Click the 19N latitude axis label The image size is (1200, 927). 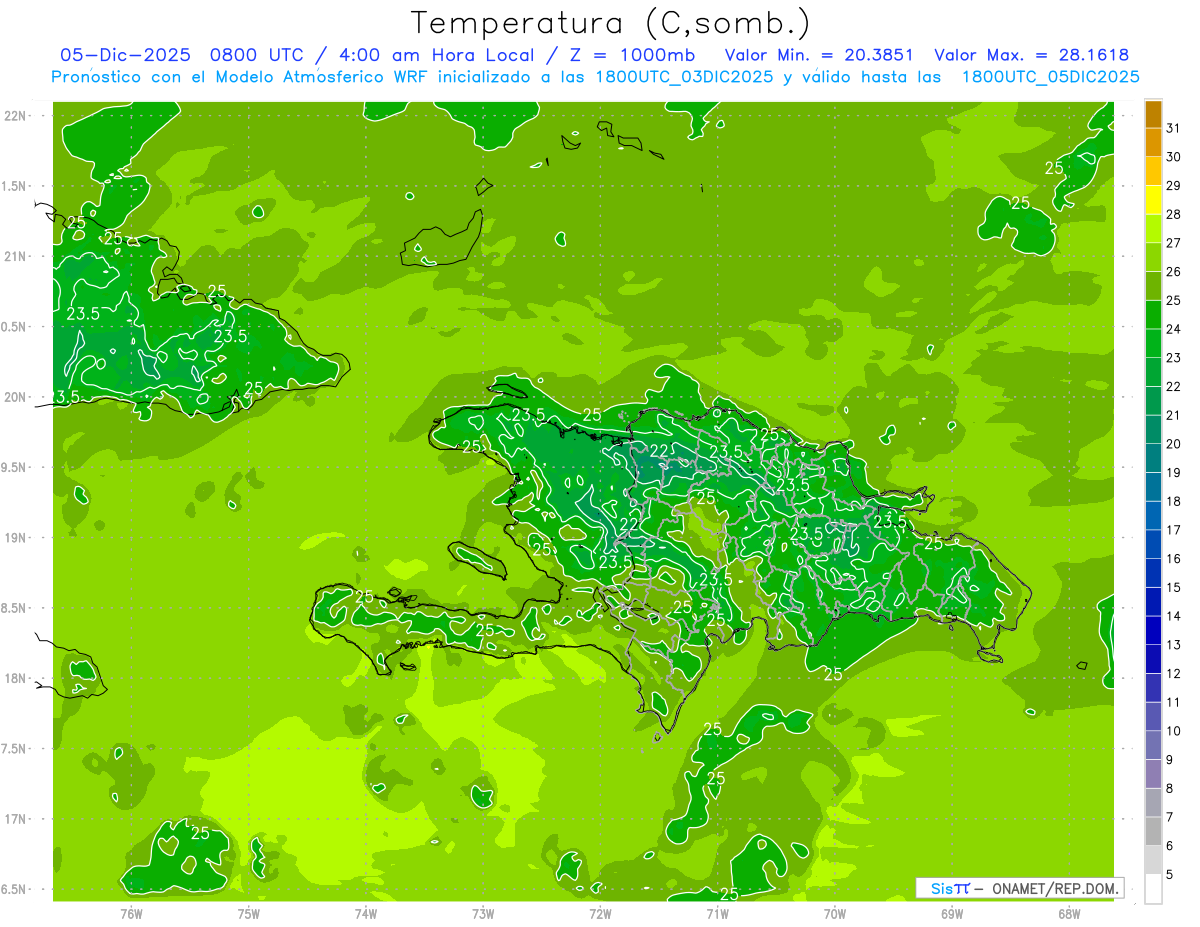click(x=15, y=538)
